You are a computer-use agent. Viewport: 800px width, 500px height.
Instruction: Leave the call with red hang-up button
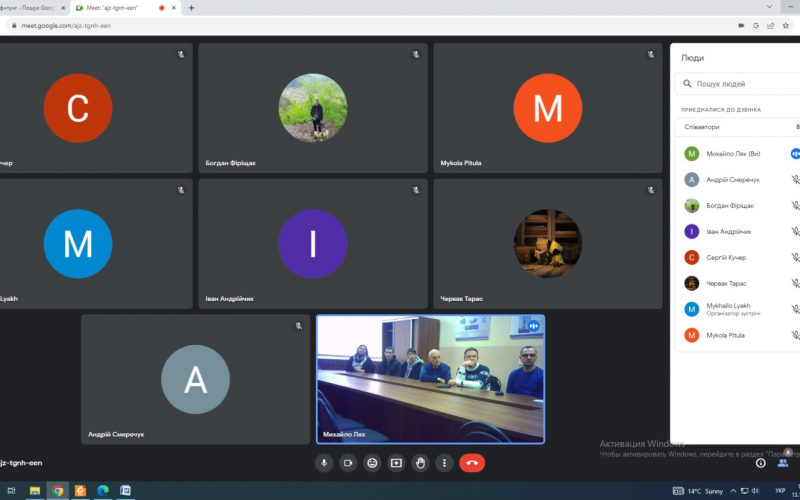coord(472,463)
